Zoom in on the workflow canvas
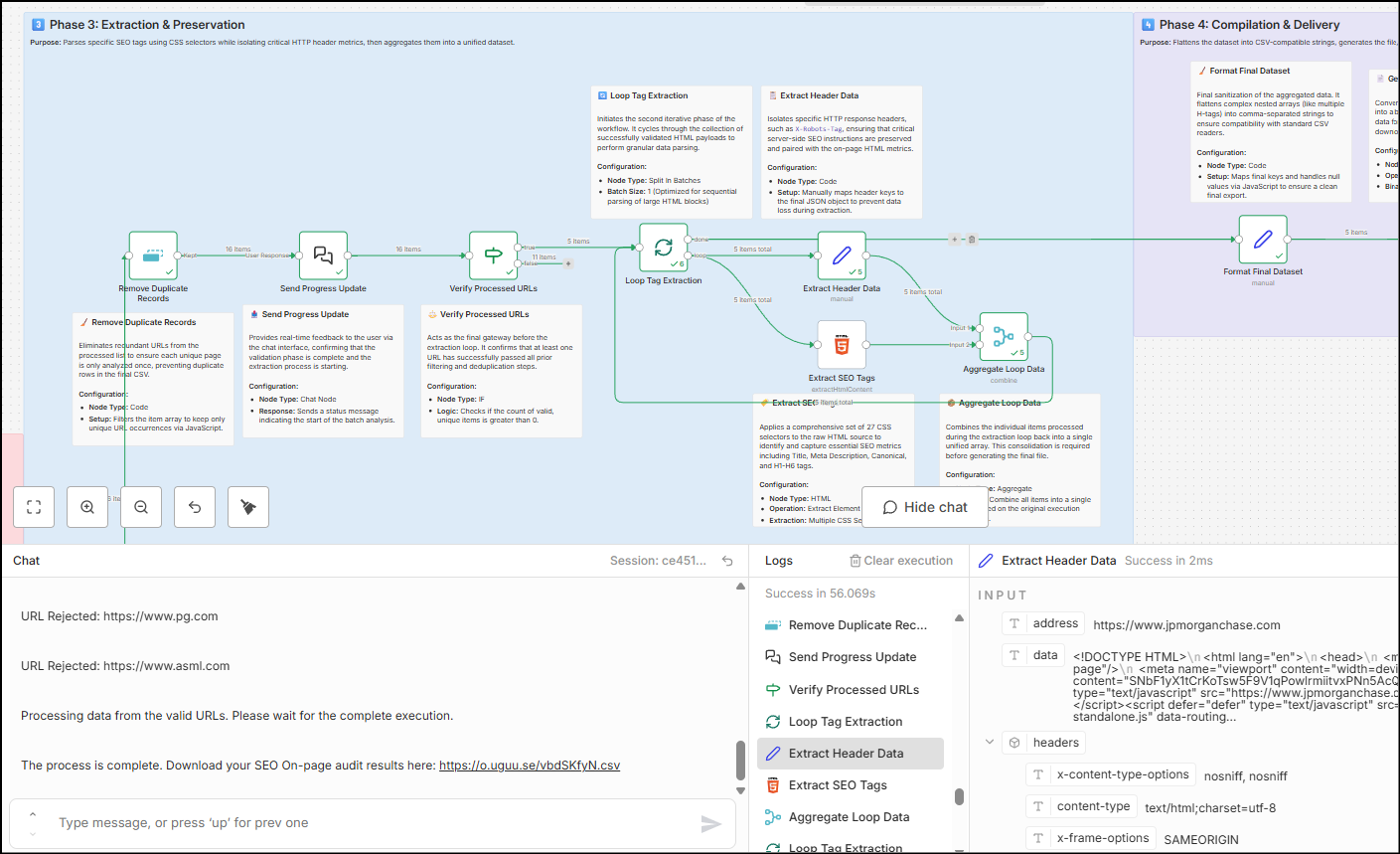The height and width of the screenshot is (854, 1400). point(87,507)
